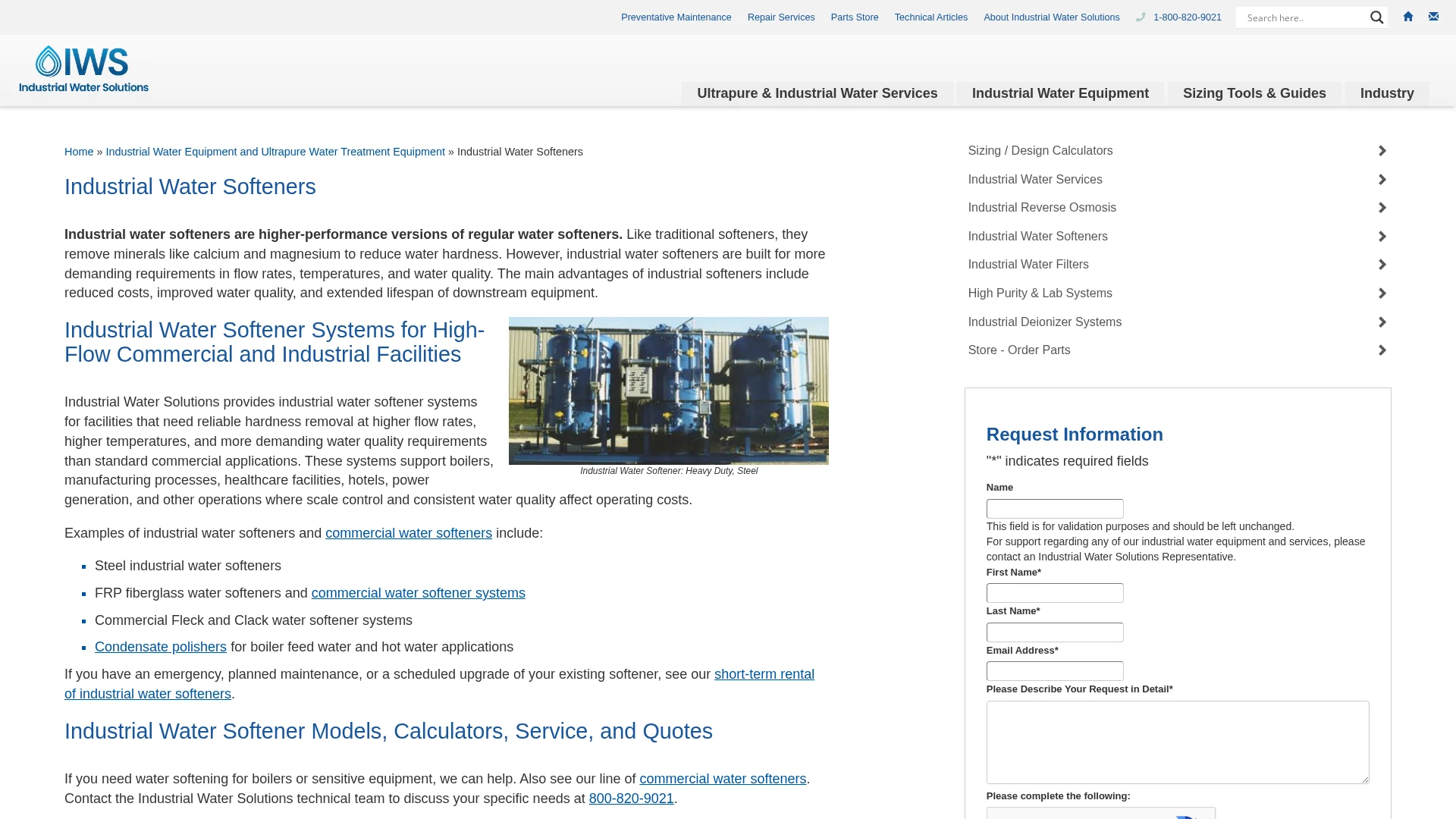Click the Industrial Water Filters sidebar label
The width and height of the screenshot is (1456, 819).
point(1028,265)
